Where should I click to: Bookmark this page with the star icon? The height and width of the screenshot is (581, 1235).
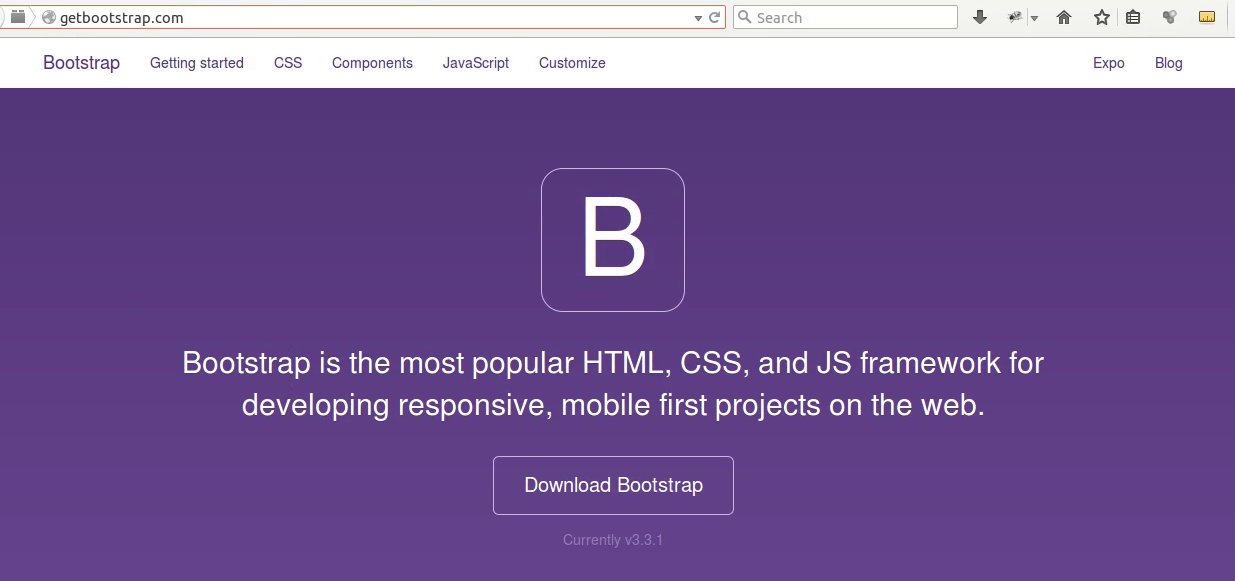(1102, 17)
